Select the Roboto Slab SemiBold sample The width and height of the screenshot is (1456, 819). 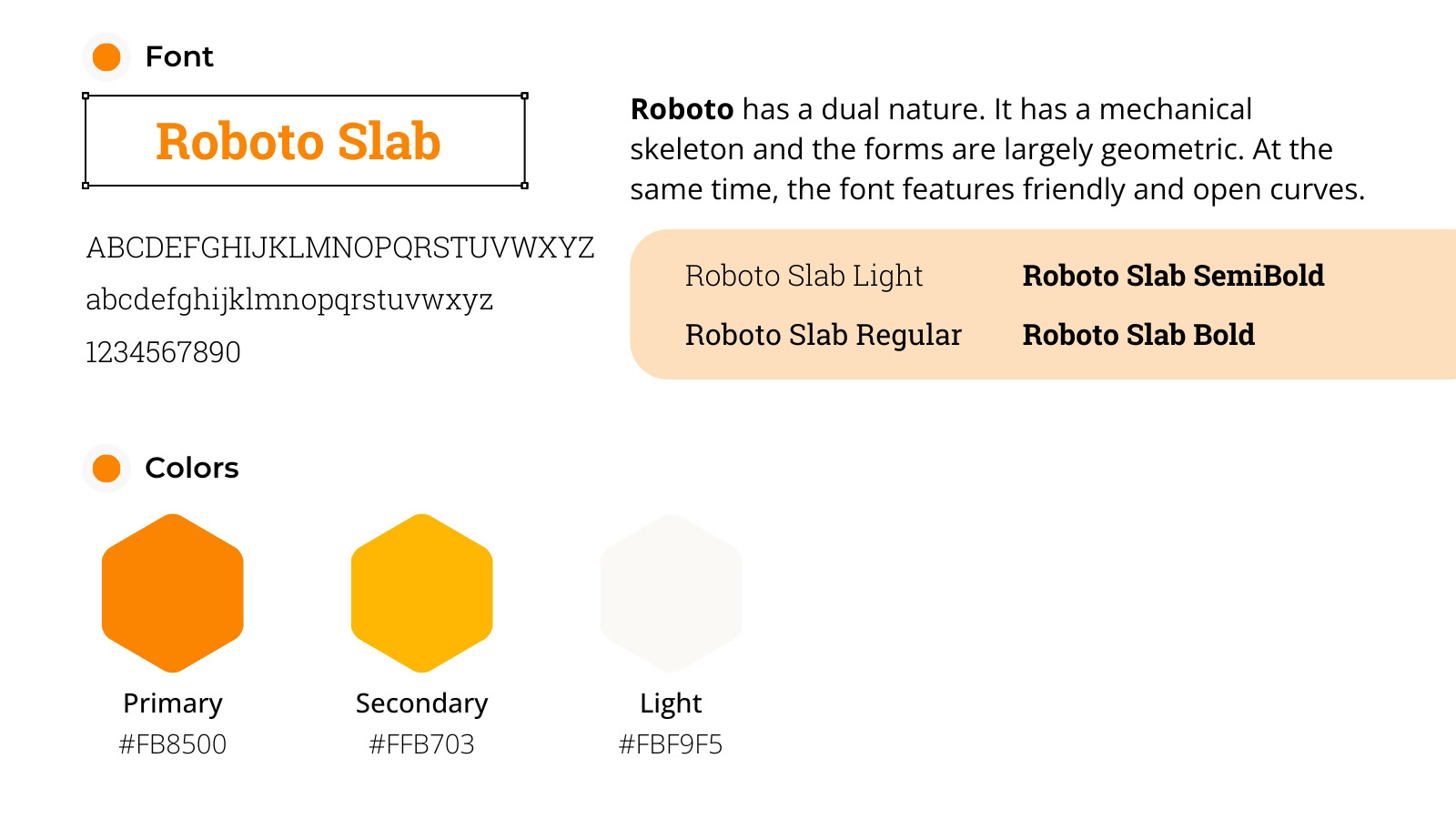1173,276
